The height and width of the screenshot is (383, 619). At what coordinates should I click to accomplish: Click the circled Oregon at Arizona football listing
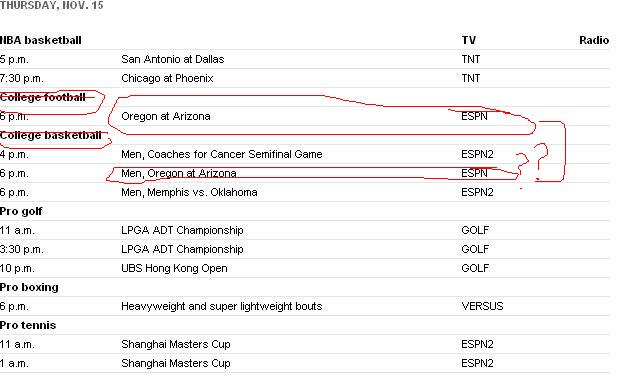165,116
